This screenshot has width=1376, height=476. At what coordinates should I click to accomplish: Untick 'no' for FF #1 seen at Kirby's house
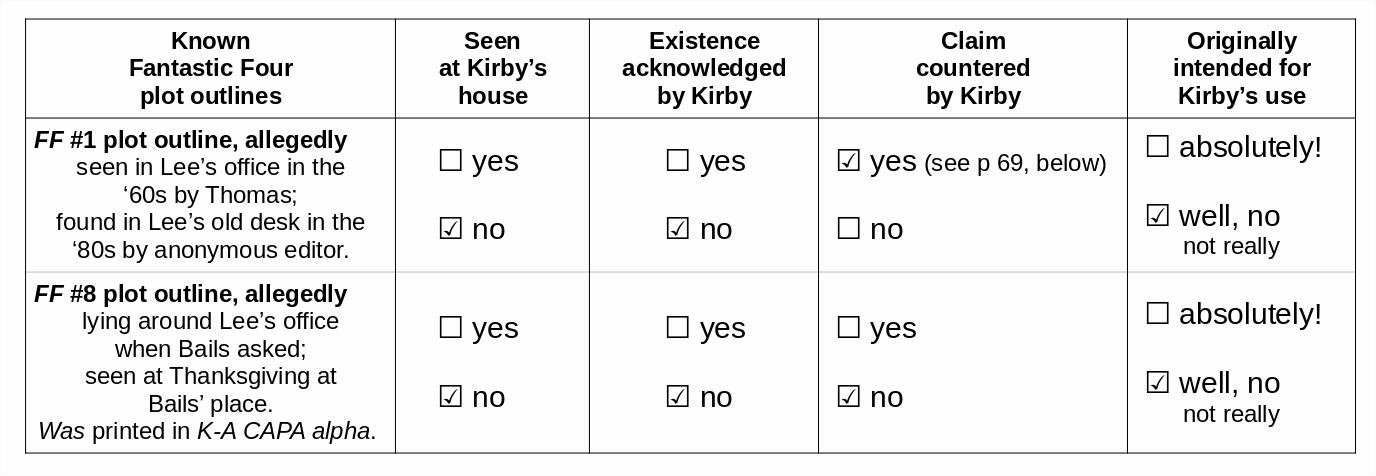click(450, 229)
